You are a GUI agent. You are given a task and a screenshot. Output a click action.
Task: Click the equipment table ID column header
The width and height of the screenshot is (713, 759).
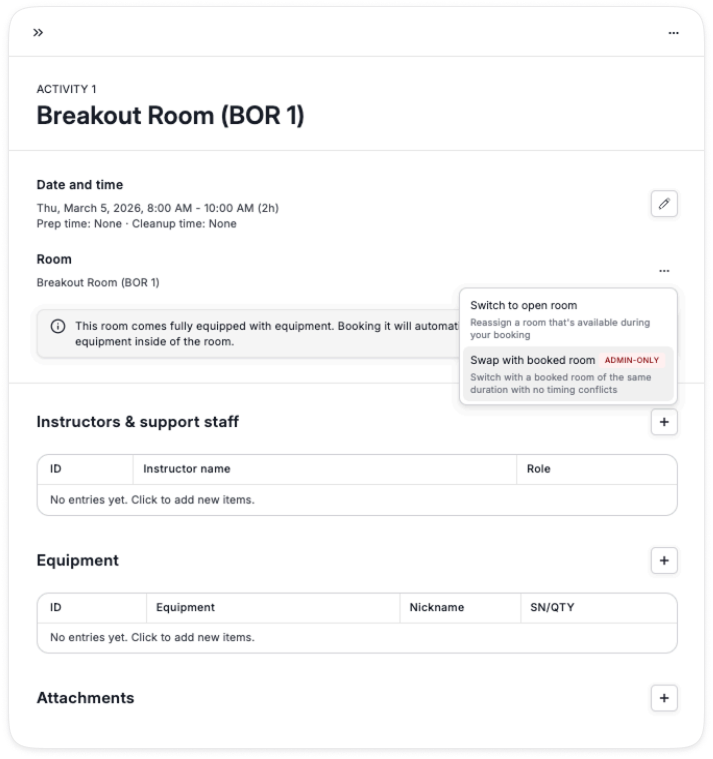56,607
